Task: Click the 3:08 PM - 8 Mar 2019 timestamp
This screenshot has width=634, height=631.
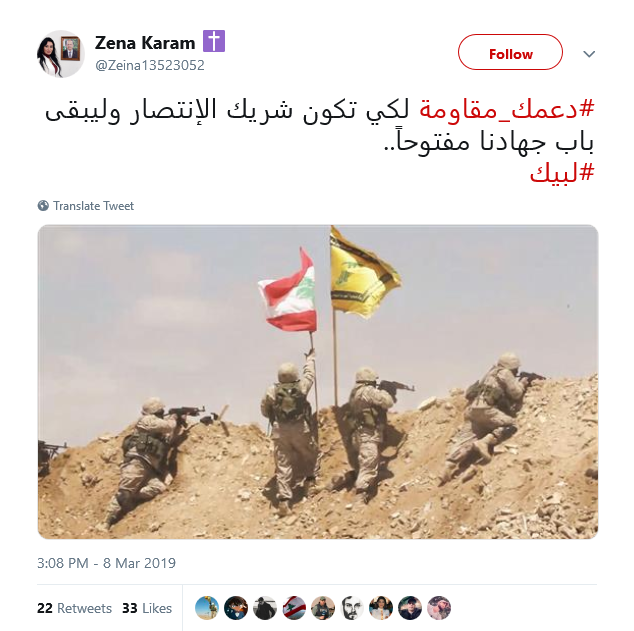Action: [106, 563]
